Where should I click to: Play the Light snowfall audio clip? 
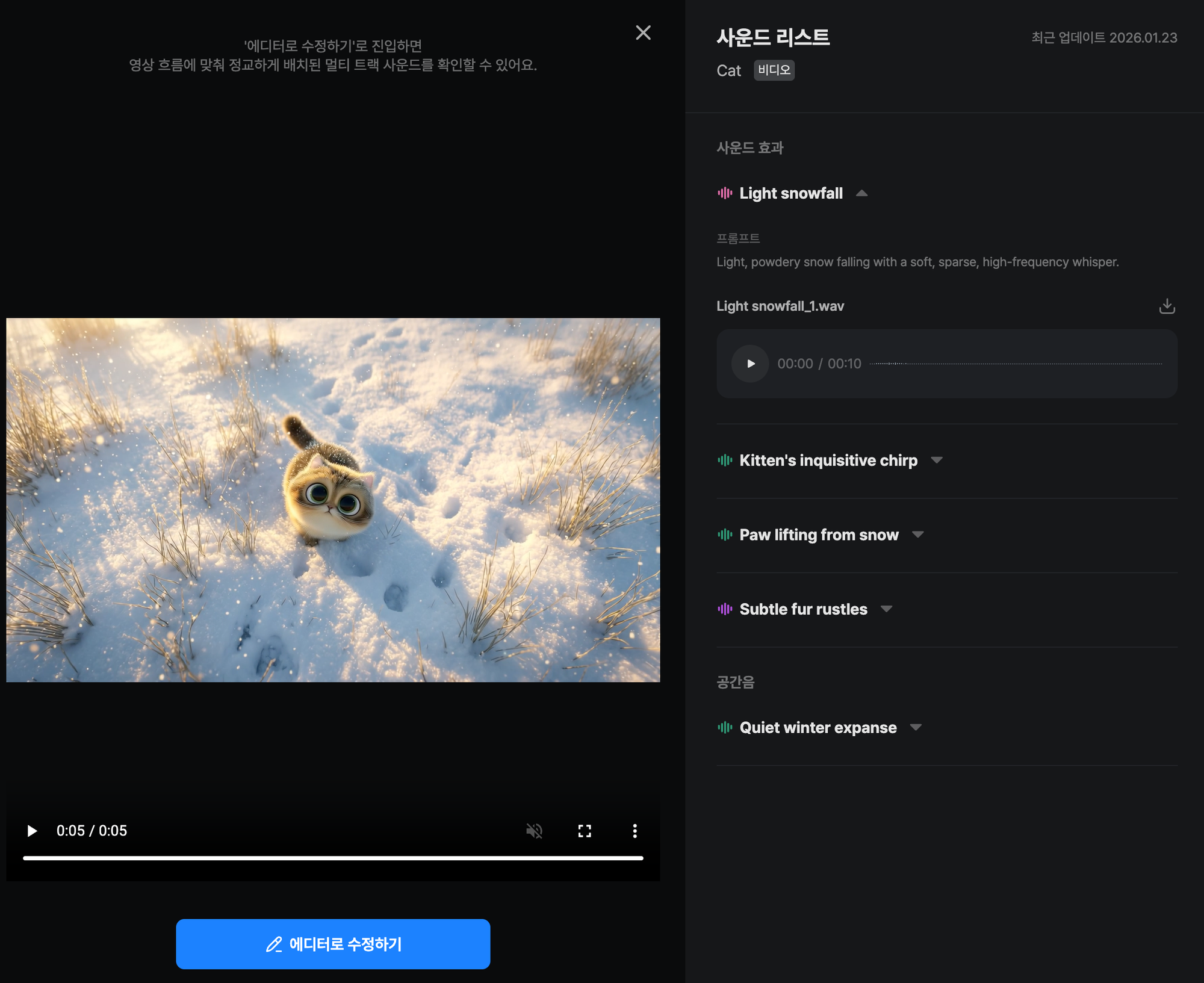(x=750, y=364)
